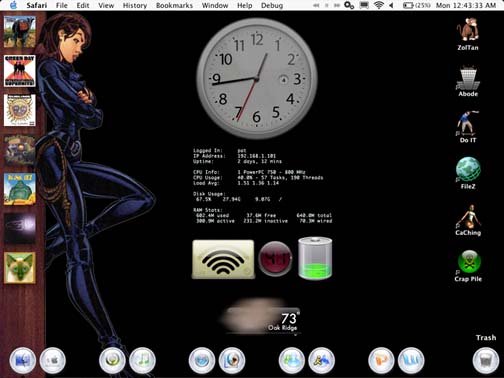Click the green ring dock icon
This screenshot has height=378, width=504.
(x=113, y=360)
